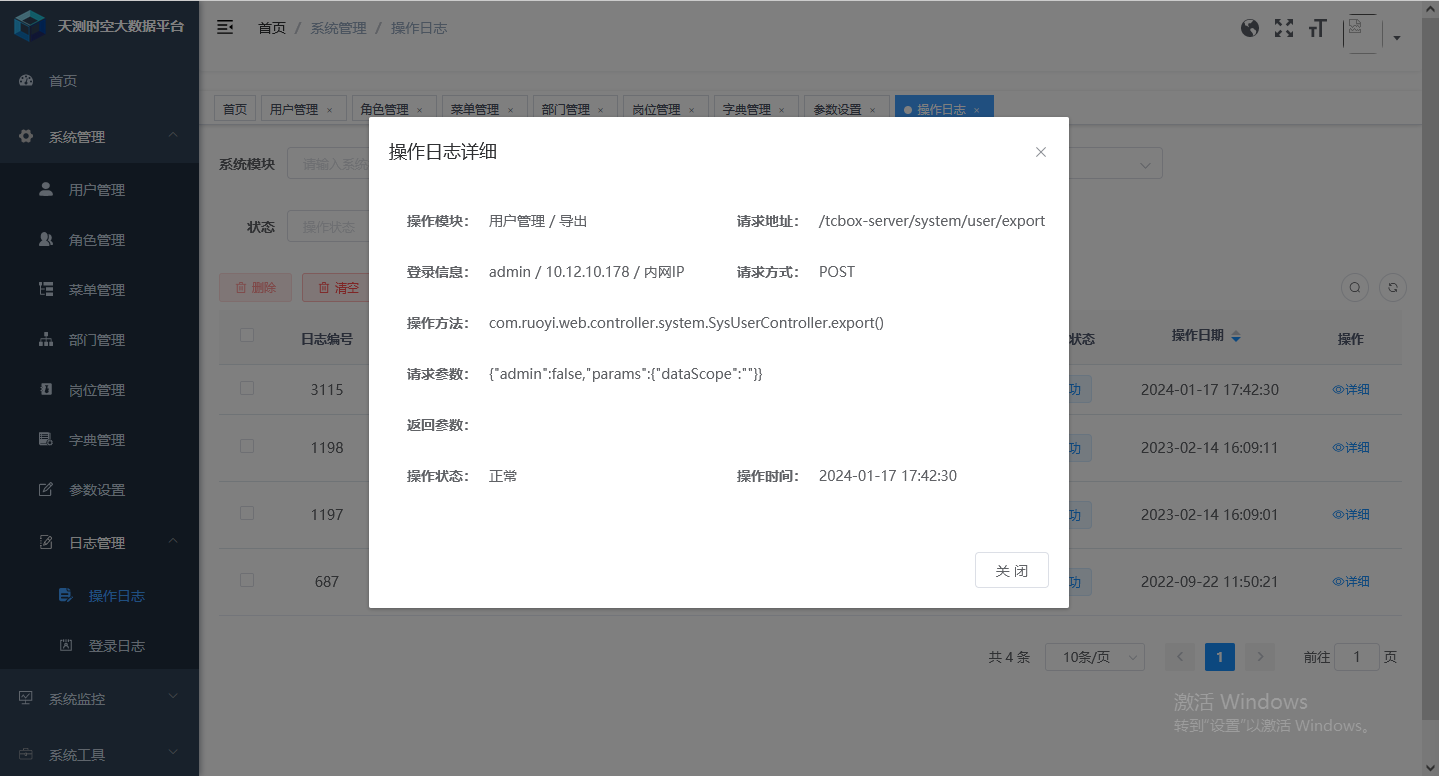Check the select-all checkbox in the table header

click(246, 336)
